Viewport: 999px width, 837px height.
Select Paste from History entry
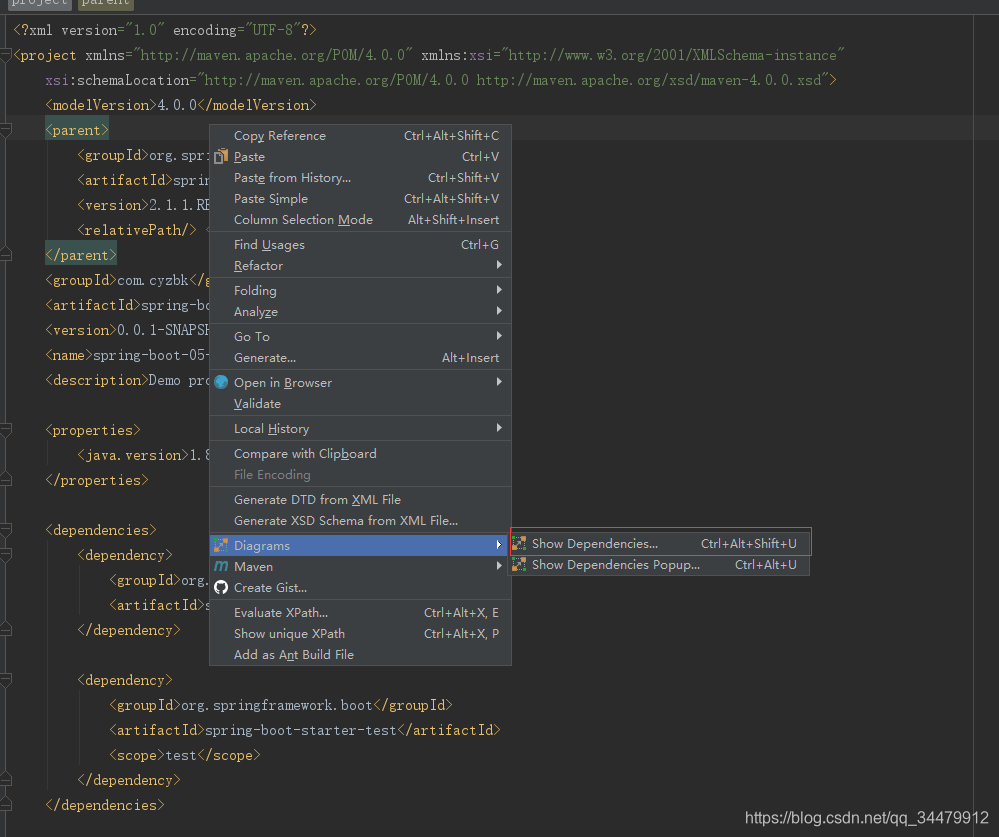361,178
